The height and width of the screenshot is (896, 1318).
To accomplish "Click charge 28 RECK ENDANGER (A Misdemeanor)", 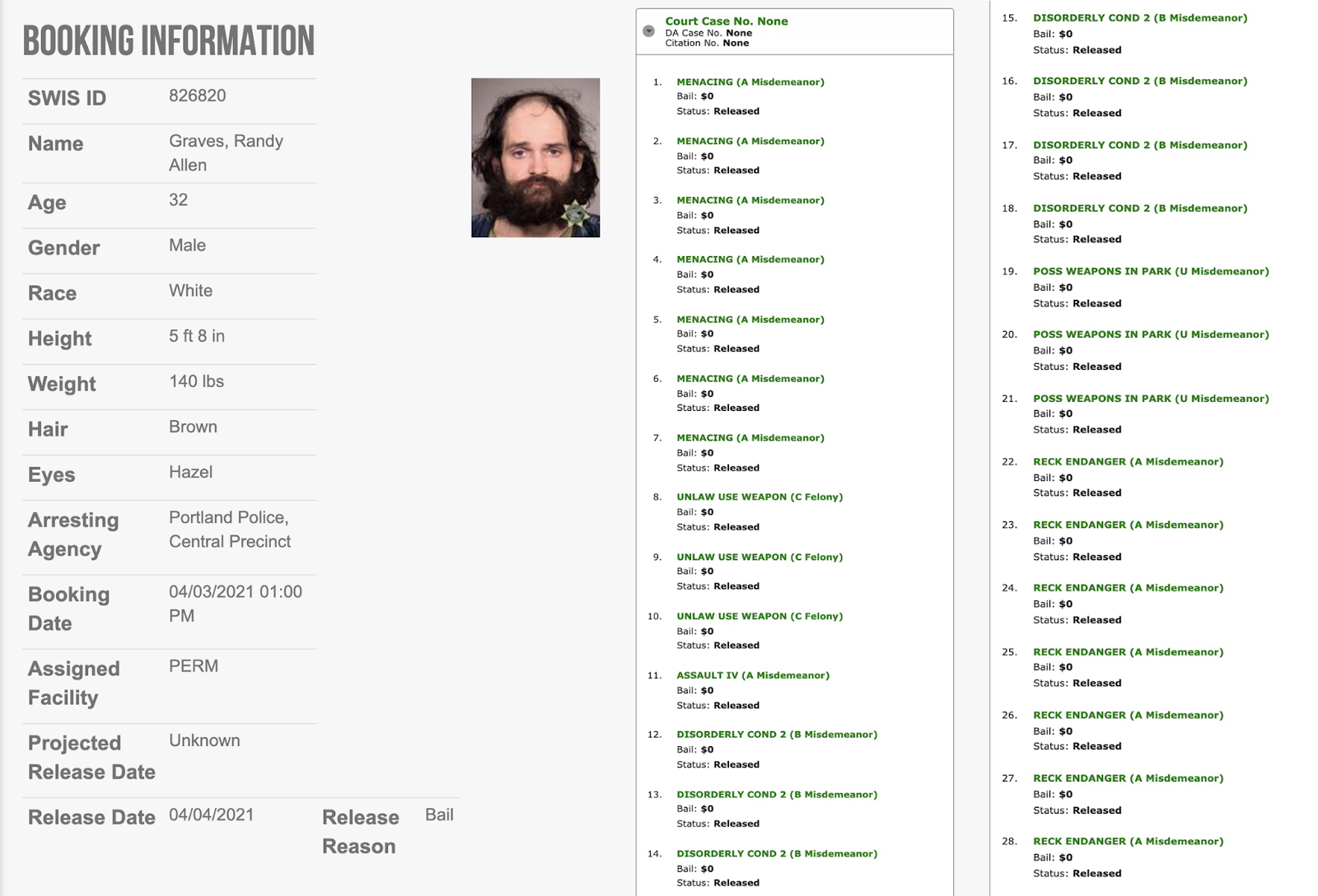I will point(1129,842).
